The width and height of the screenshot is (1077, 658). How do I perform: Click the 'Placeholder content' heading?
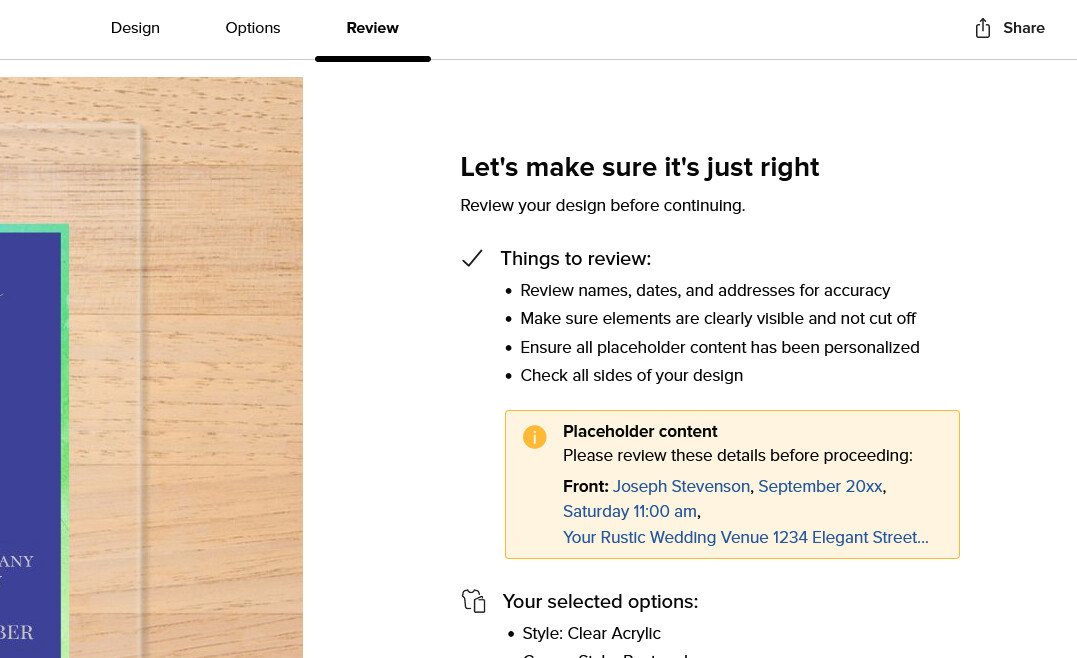(x=640, y=431)
